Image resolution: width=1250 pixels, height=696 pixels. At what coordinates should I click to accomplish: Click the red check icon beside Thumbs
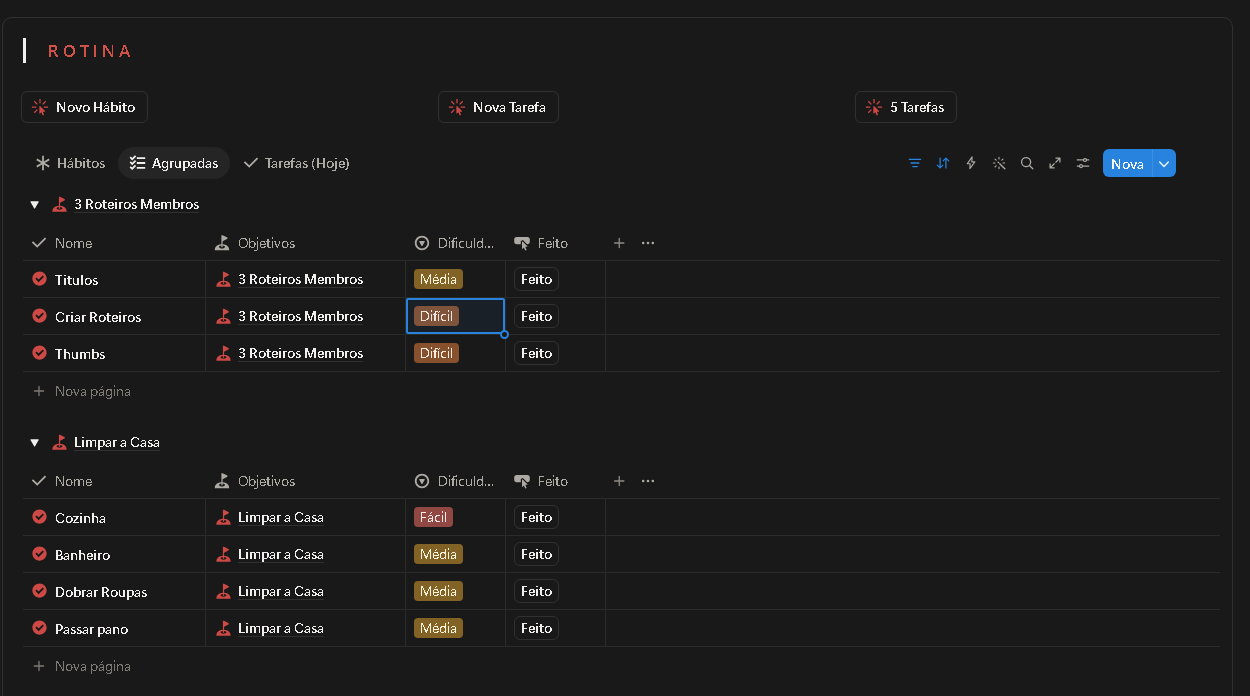40,353
